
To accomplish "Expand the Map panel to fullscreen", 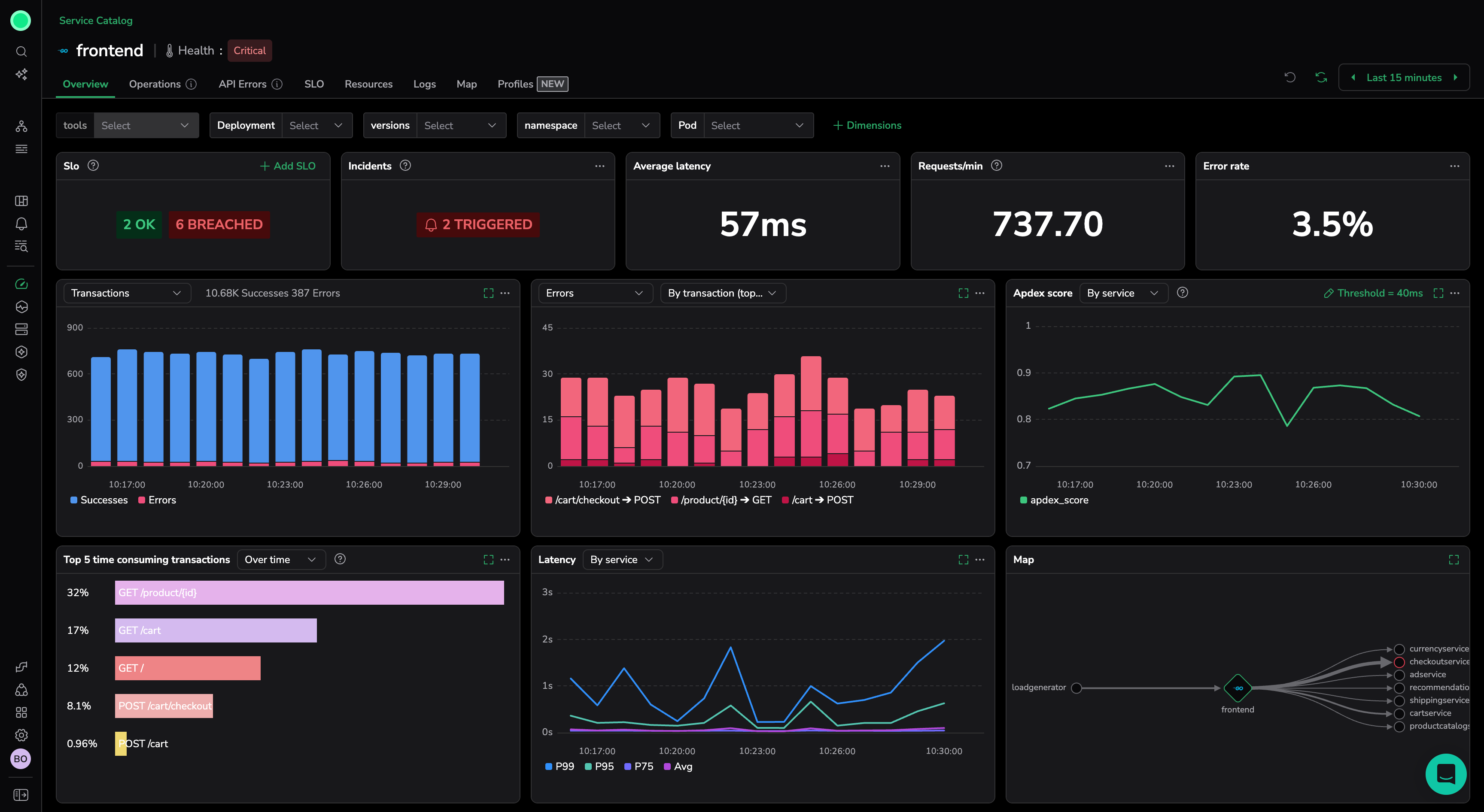I will [1454, 560].
